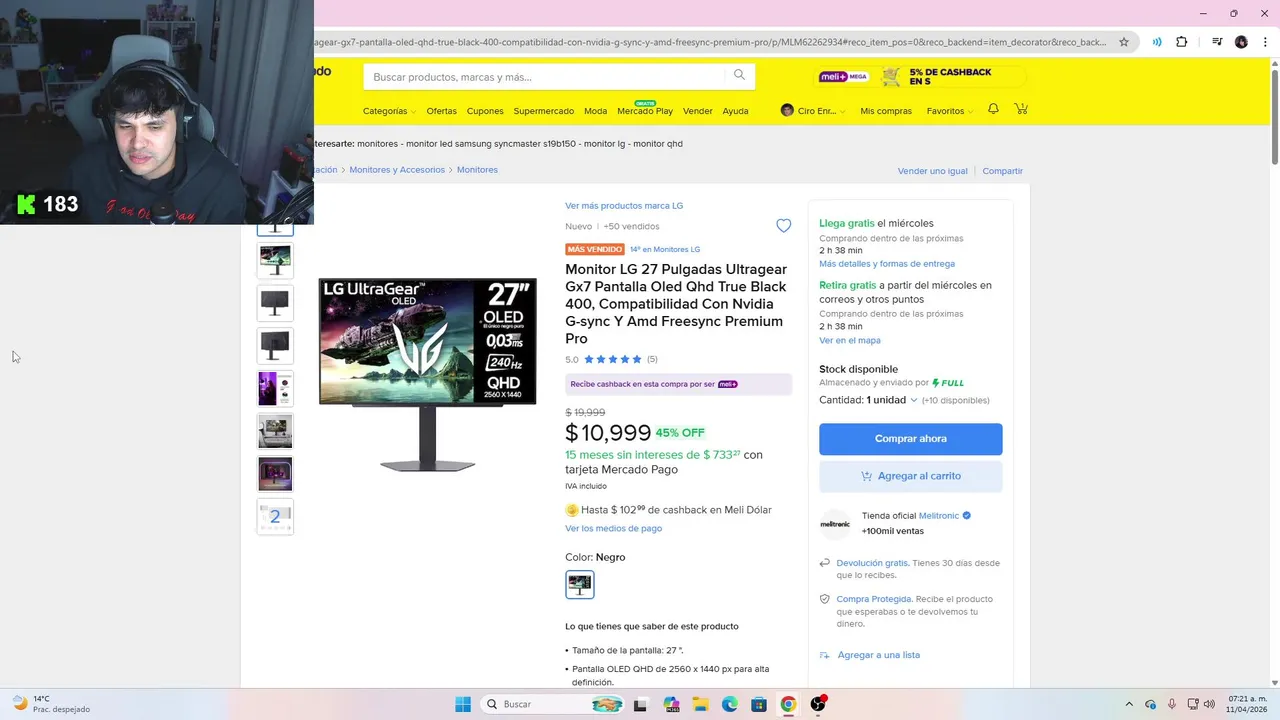Screen dimensions: 1280x720
Task: Open the notifications bell icon
Action: click(993, 109)
